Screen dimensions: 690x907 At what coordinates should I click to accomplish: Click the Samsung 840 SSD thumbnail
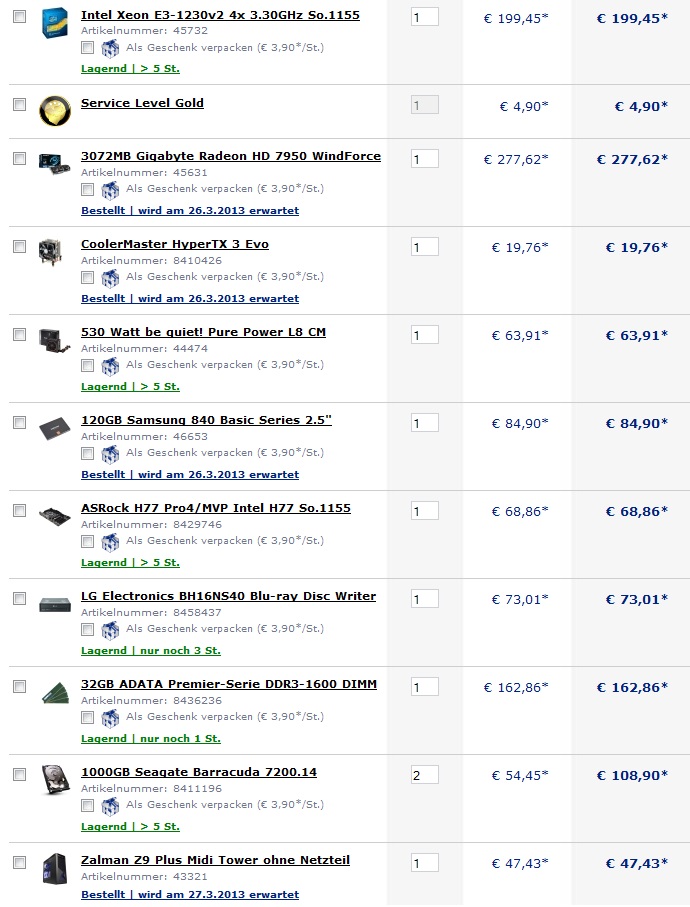pos(54,427)
